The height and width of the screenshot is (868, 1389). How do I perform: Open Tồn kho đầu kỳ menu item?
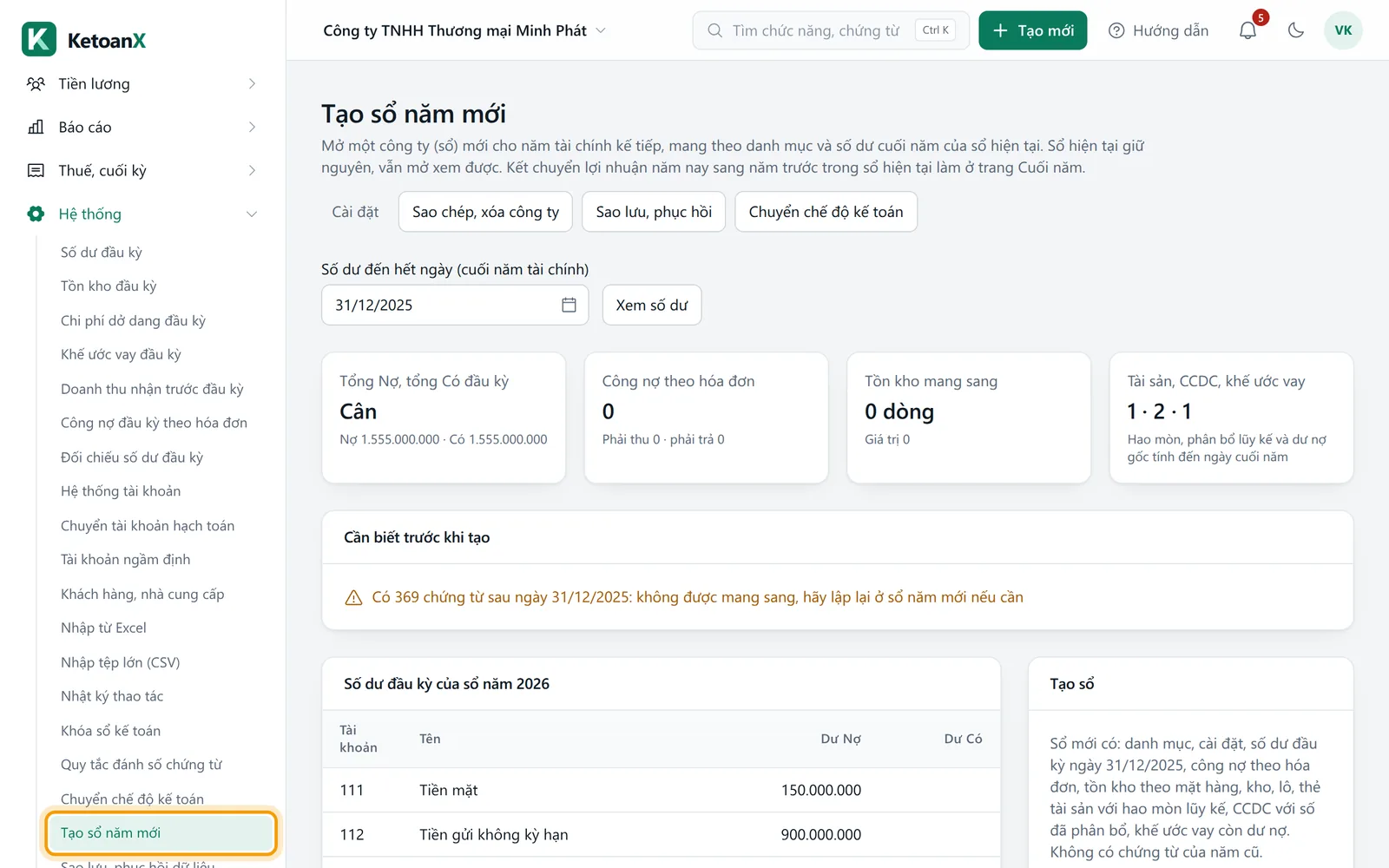tap(109, 286)
